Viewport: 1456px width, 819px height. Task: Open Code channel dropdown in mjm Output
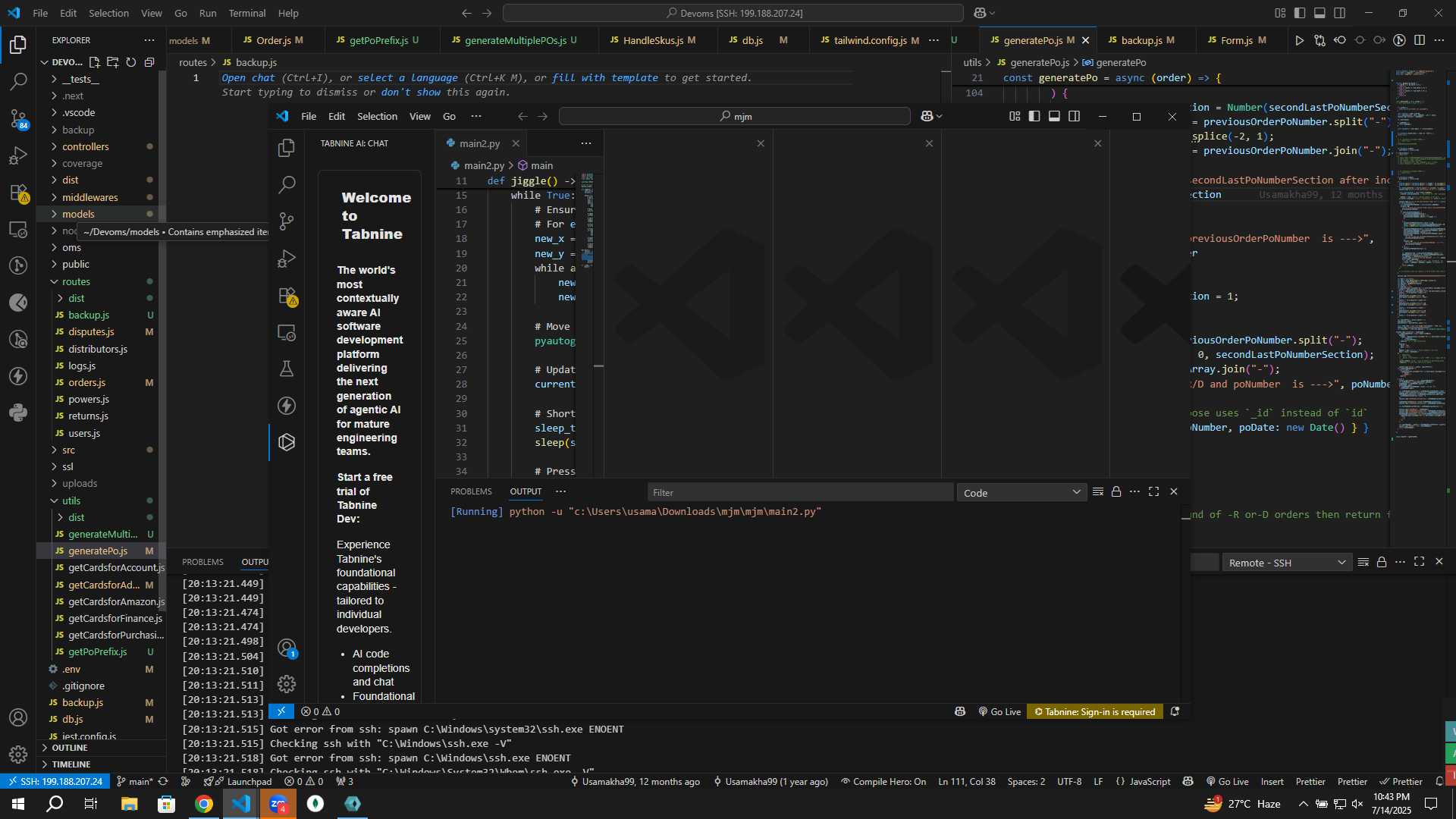[1021, 493]
